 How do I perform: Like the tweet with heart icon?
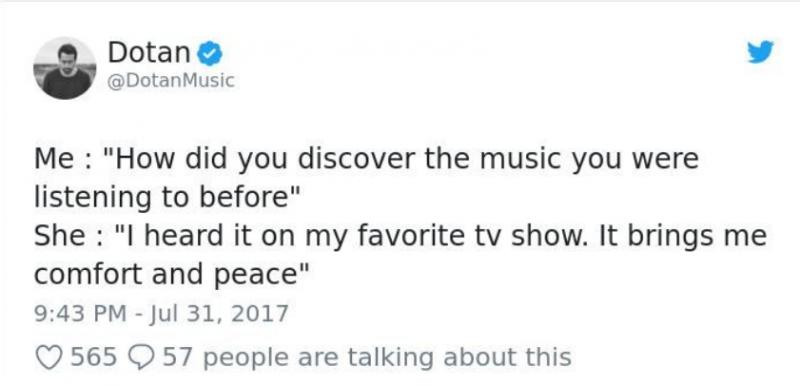point(47,357)
